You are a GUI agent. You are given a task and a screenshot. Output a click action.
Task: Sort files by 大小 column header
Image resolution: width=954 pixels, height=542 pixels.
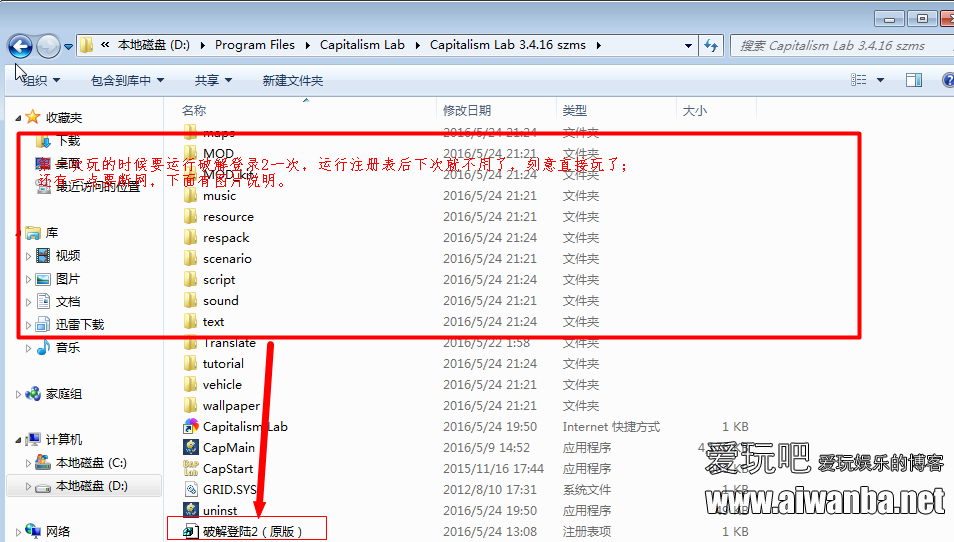(x=695, y=110)
